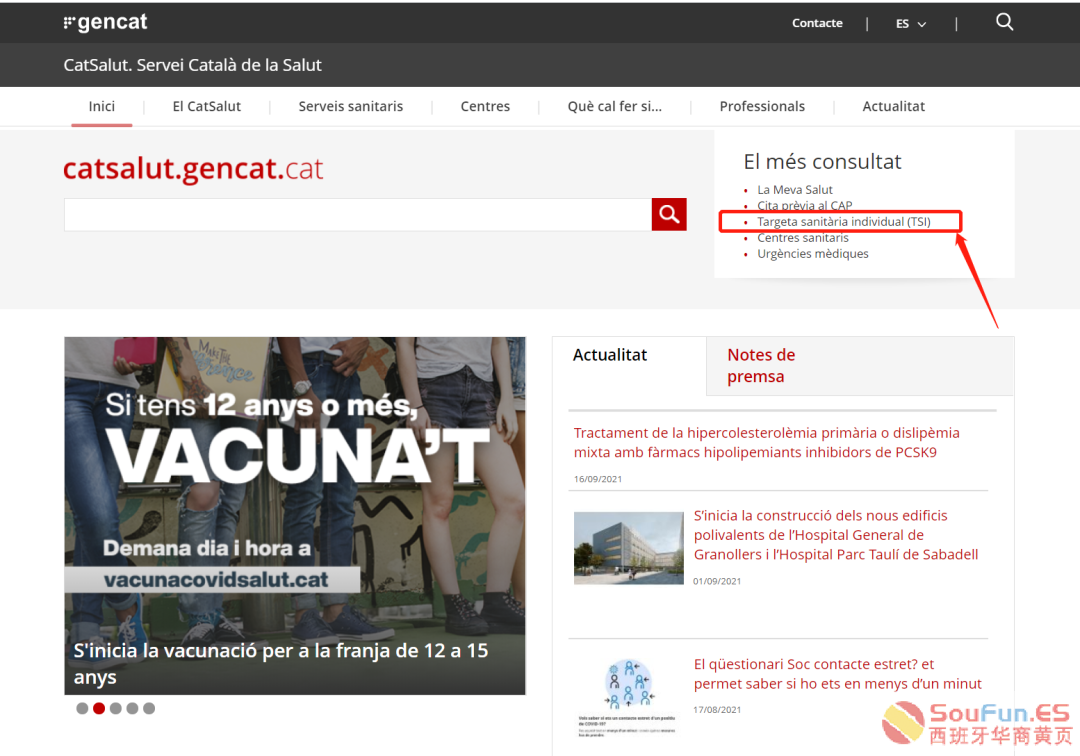Click the contacte estret illustration thumbnail
Viewport: 1080px width, 756px height.
(627, 697)
